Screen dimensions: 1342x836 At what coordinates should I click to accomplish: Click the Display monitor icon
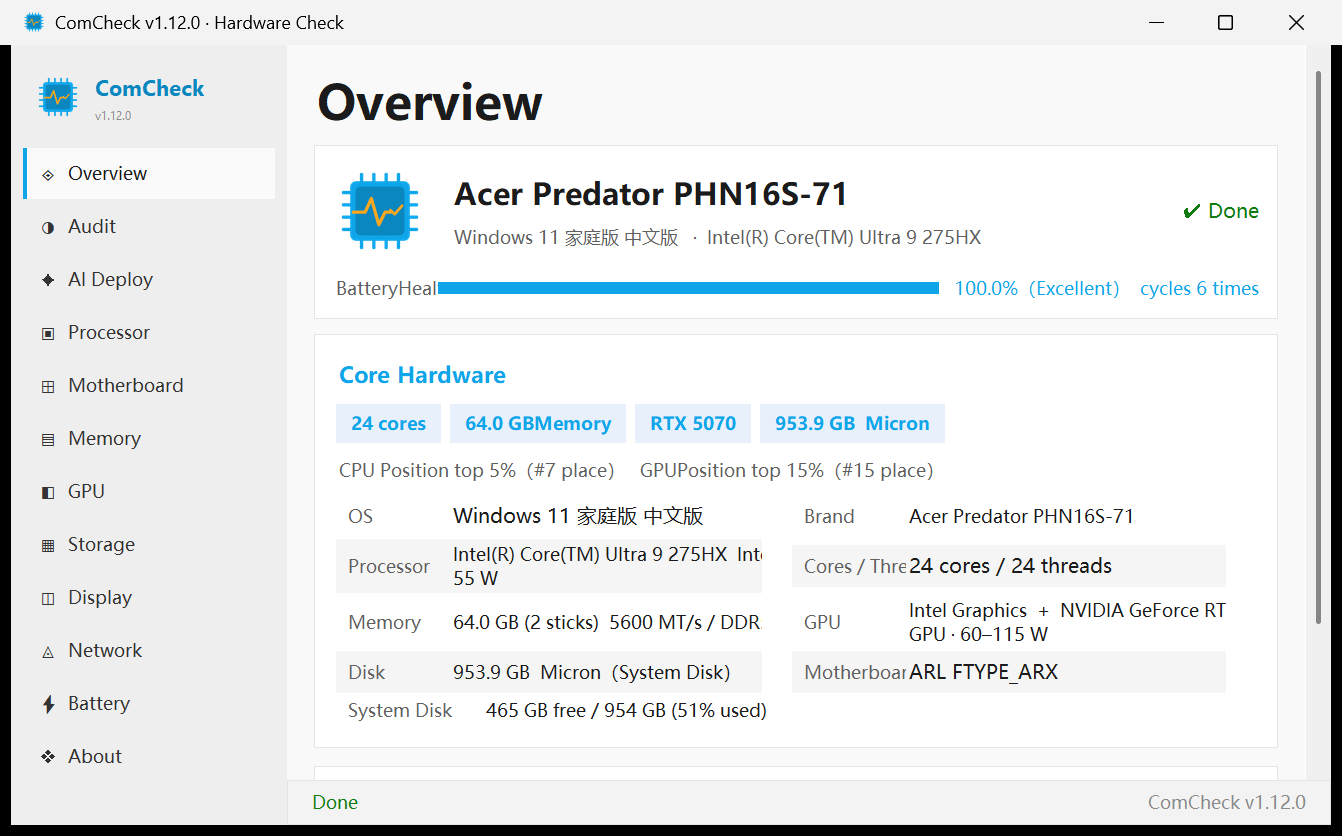pos(48,598)
